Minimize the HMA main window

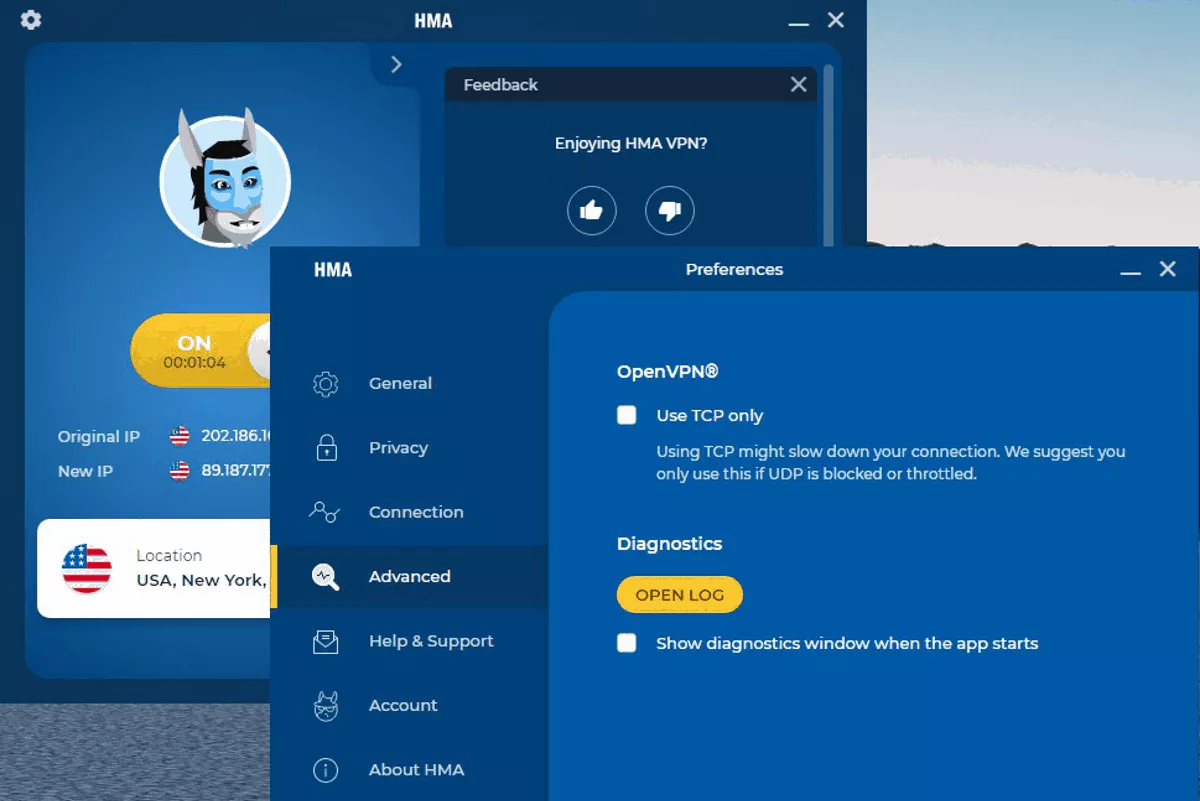[798, 22]
